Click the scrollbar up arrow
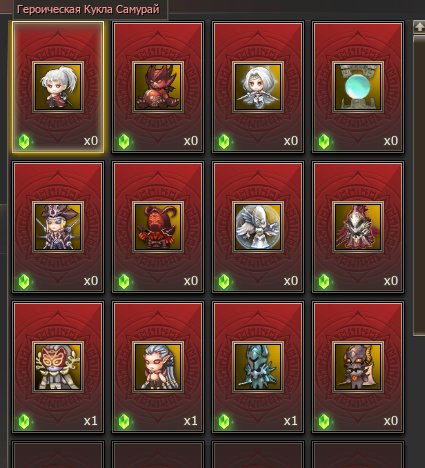 419,27
